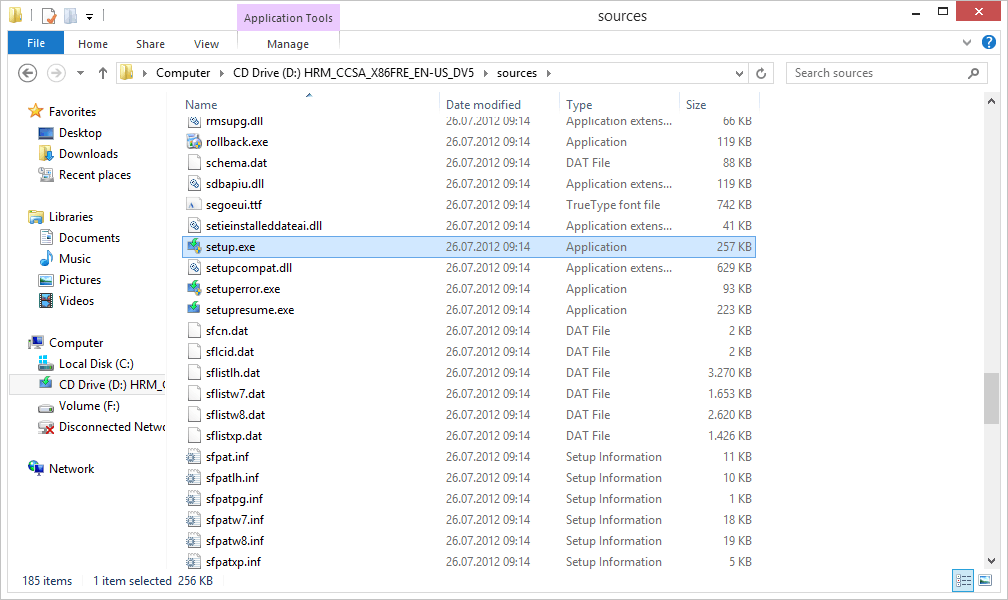The width and height of the screenshot is (1008, 600).
Task: Switch to the Home ribbon tab
Action: [93, 44]
